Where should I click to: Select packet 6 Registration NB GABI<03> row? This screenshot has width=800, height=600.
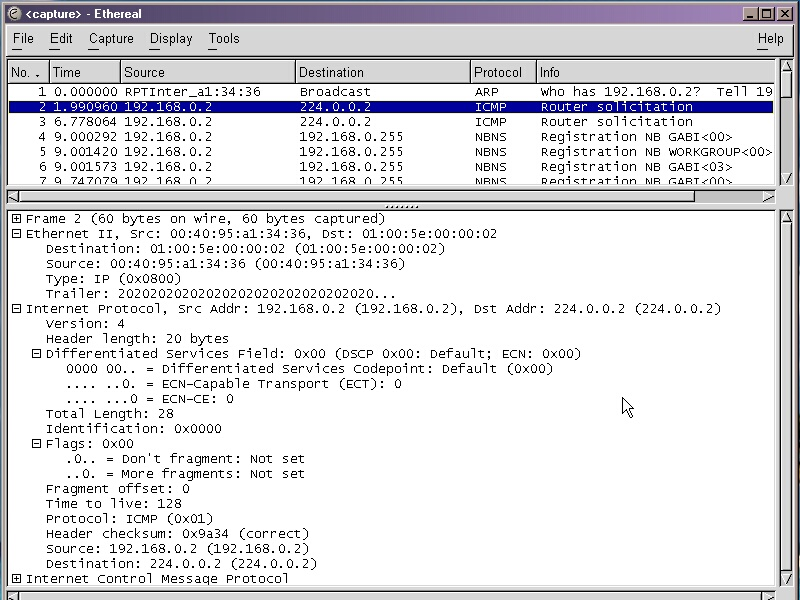tap(391, 167)
